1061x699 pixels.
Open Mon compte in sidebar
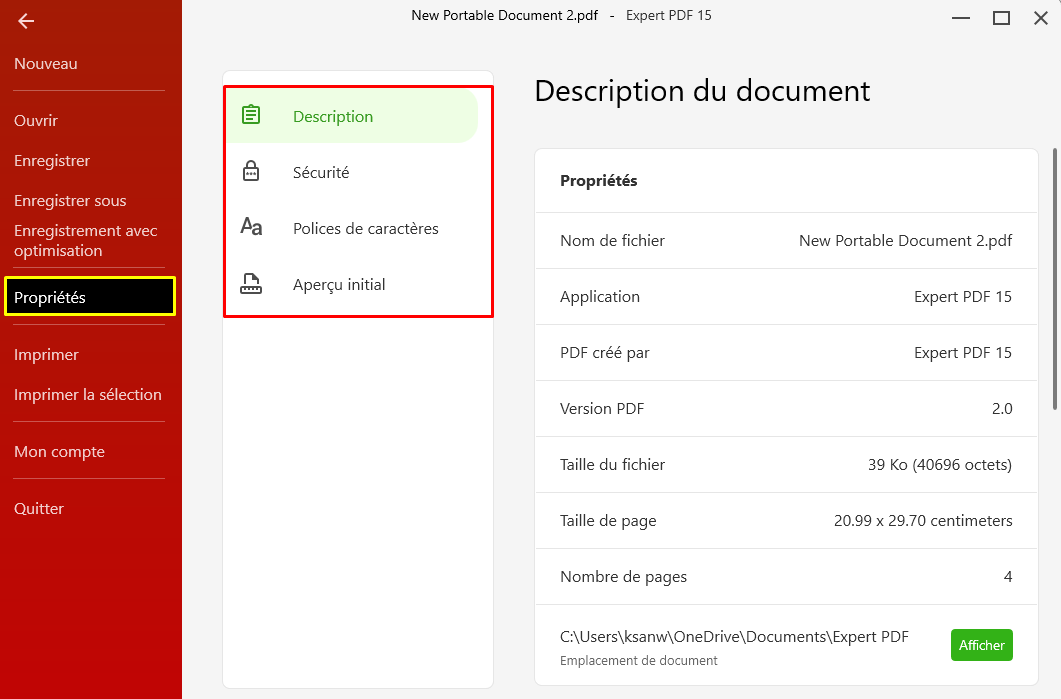click(x=60, y=451)
